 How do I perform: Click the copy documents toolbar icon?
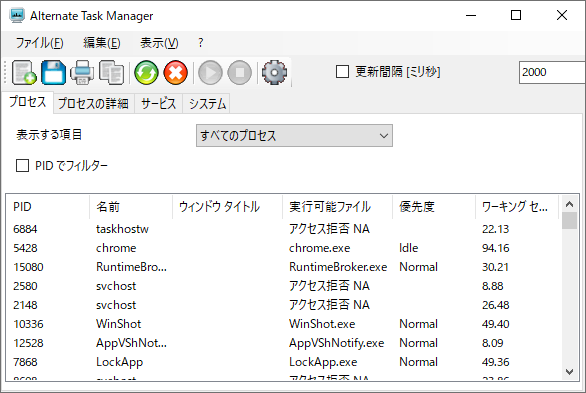click(x=111, y=72)
